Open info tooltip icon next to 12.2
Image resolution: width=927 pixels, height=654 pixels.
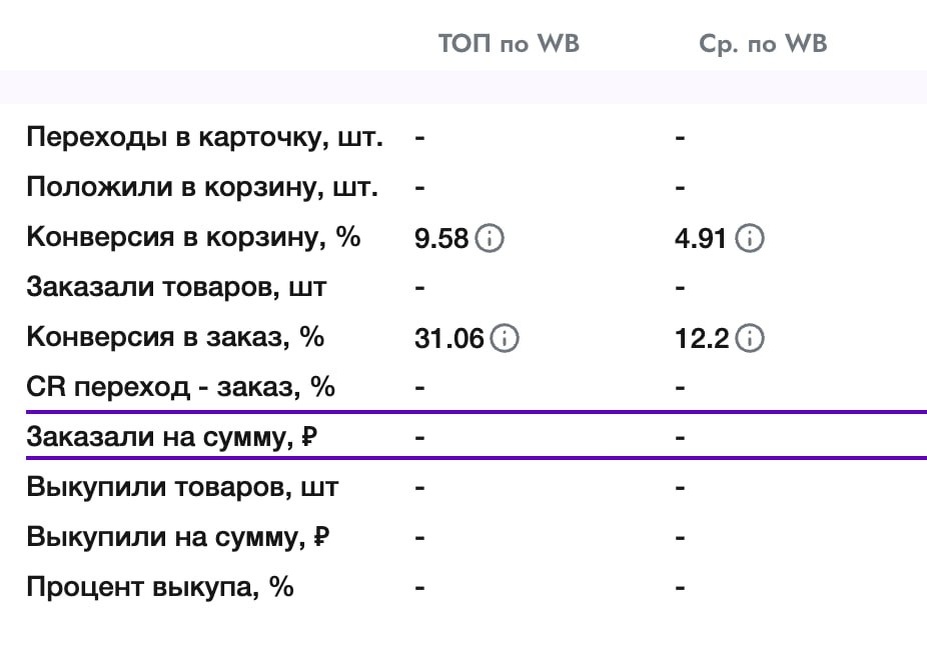coord(750,339)
